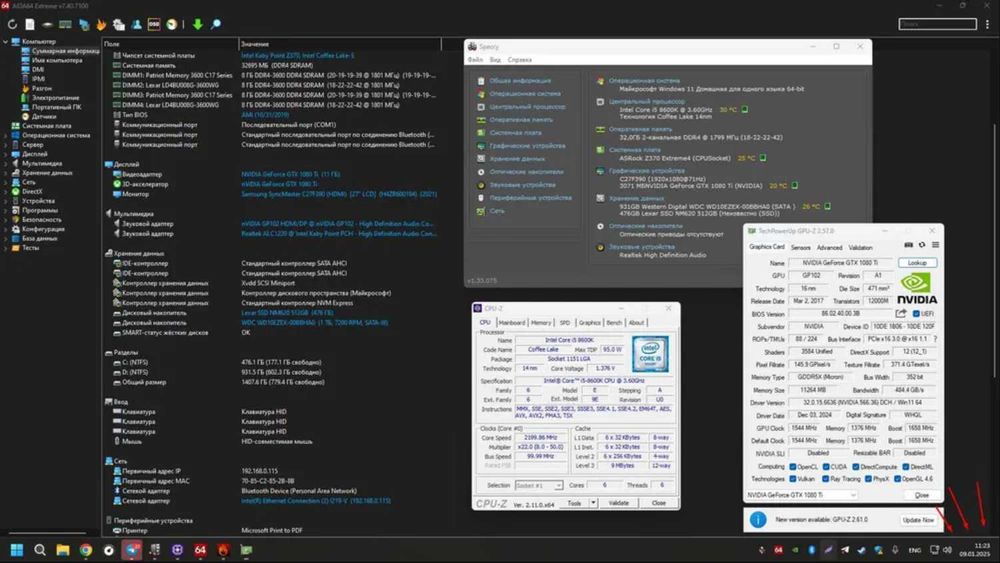The height and width of the screenshot is (563, 1000).
Task: Open Windows Start button on taskbar
Action: 17,550
